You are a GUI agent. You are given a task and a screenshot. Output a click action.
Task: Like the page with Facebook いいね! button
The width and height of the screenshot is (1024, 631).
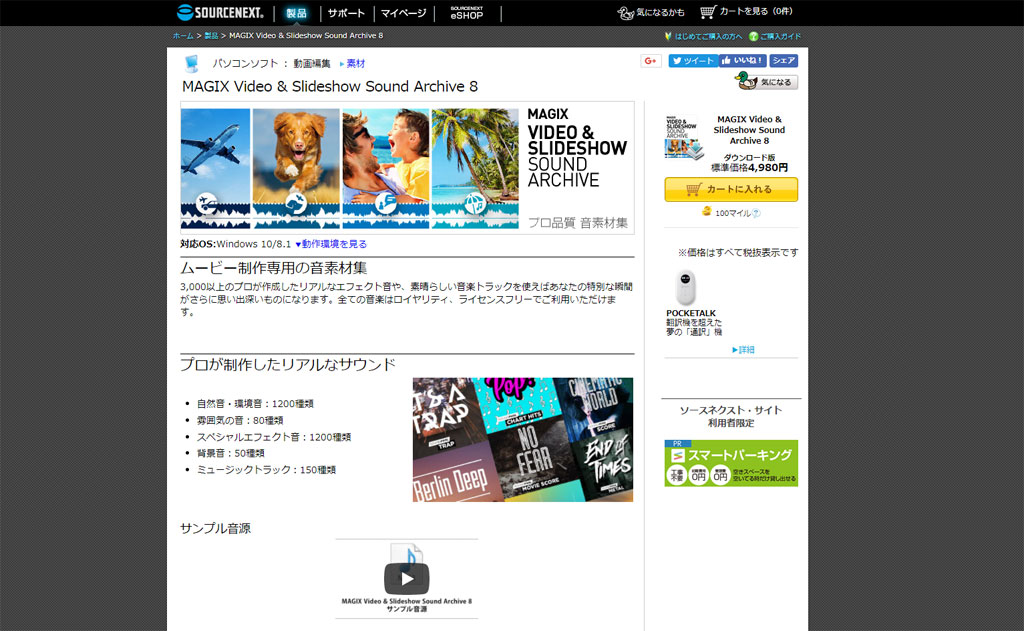click(x=742, y=61)
